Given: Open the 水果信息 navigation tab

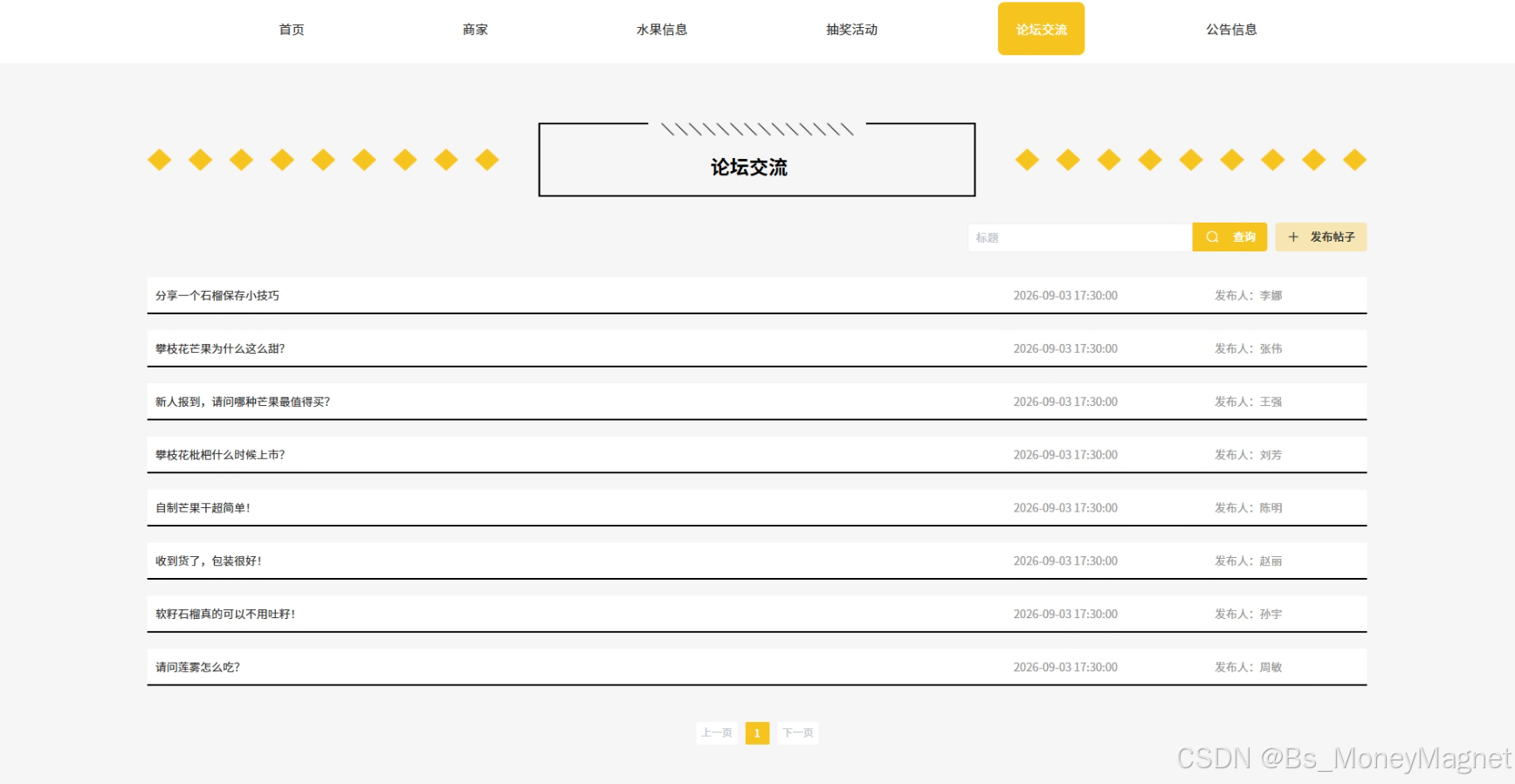Looking at the screenshot, I should 662,30.
